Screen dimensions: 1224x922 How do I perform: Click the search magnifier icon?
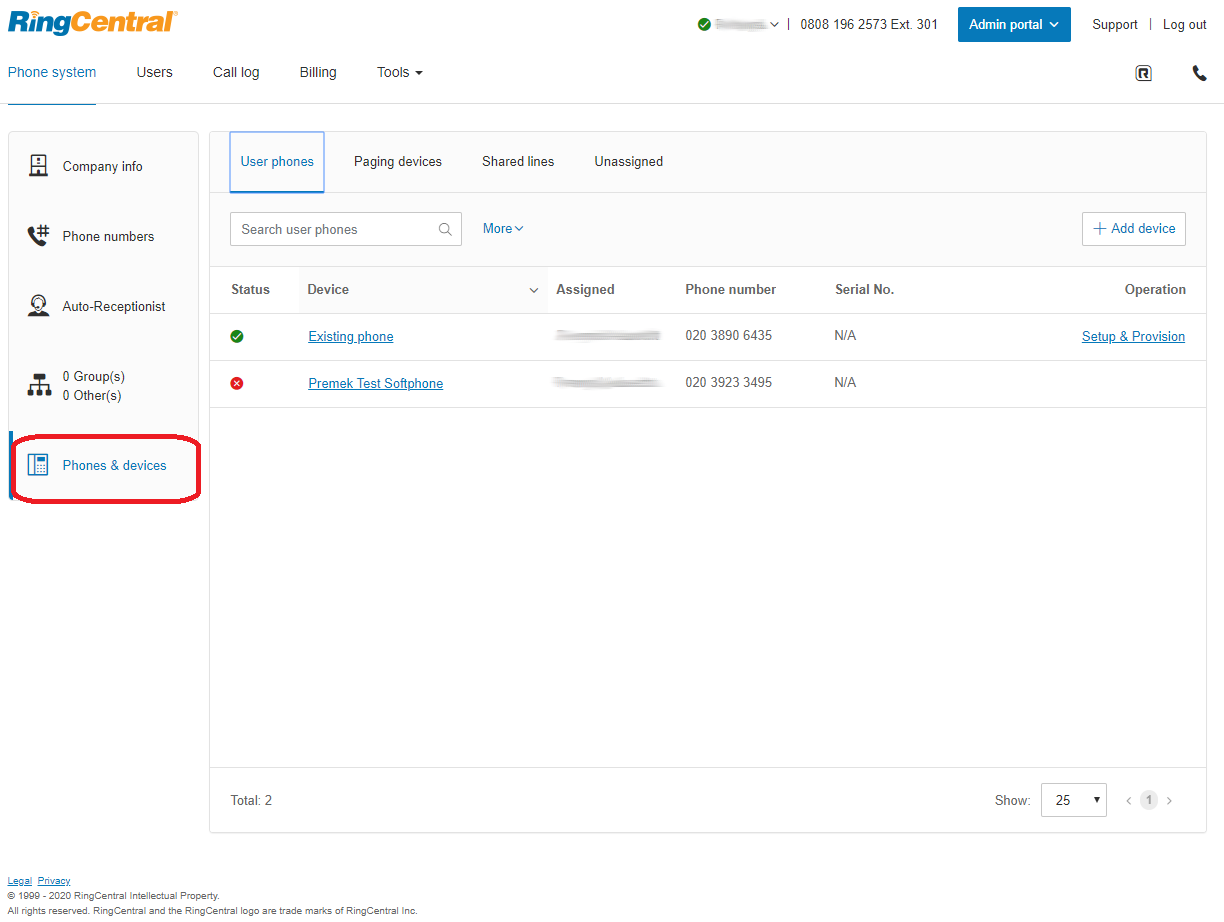pos(445,229)
